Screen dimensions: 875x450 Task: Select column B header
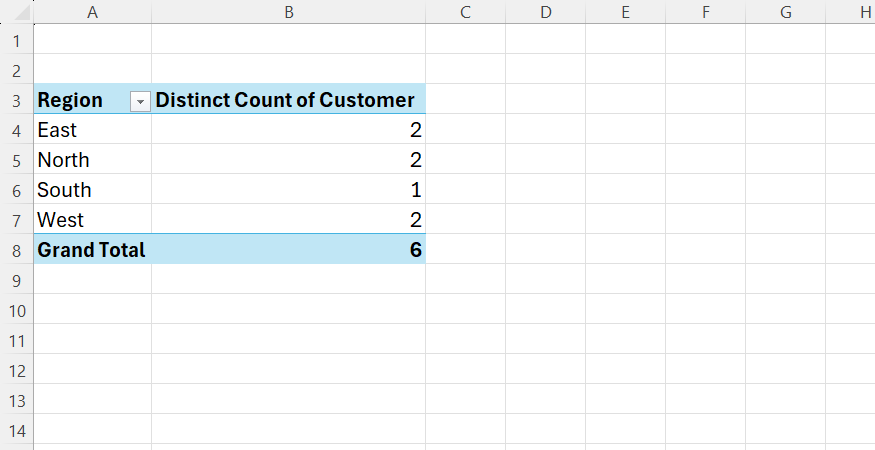(289, 12)
